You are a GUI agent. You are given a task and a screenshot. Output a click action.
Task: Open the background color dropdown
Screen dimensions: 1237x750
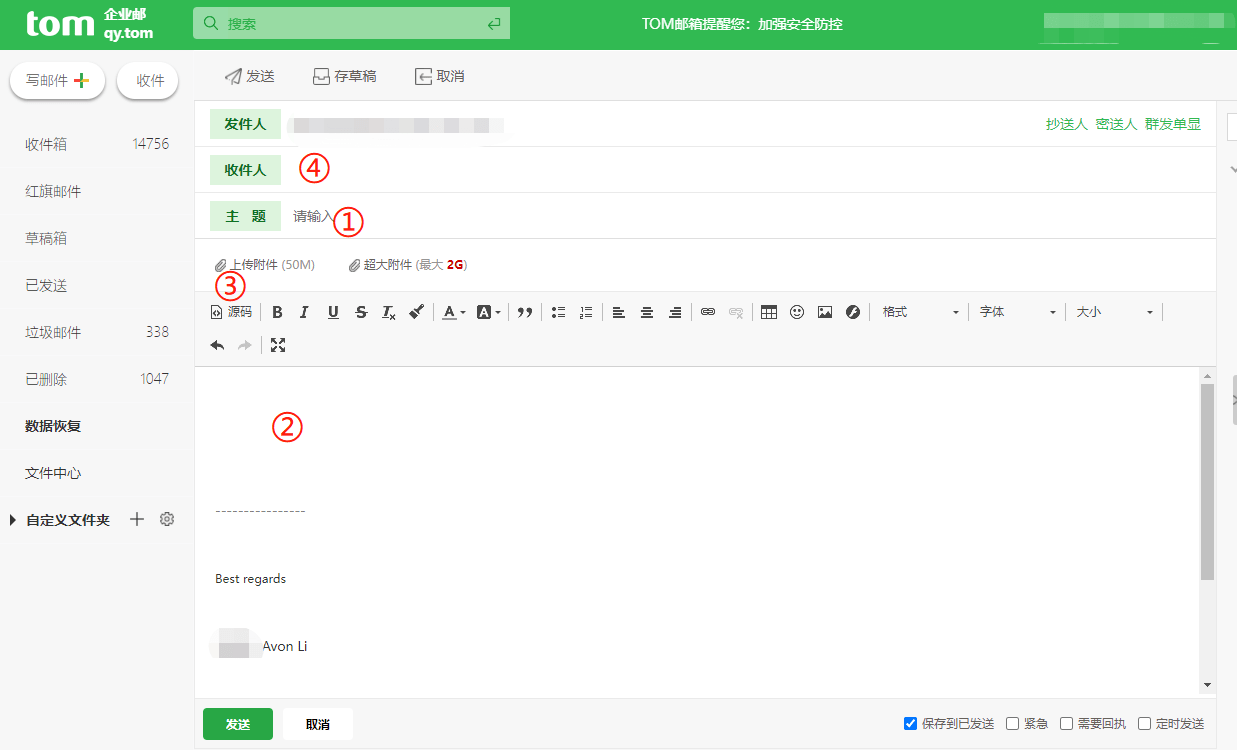pyautogui.click(x=488, y=312)
